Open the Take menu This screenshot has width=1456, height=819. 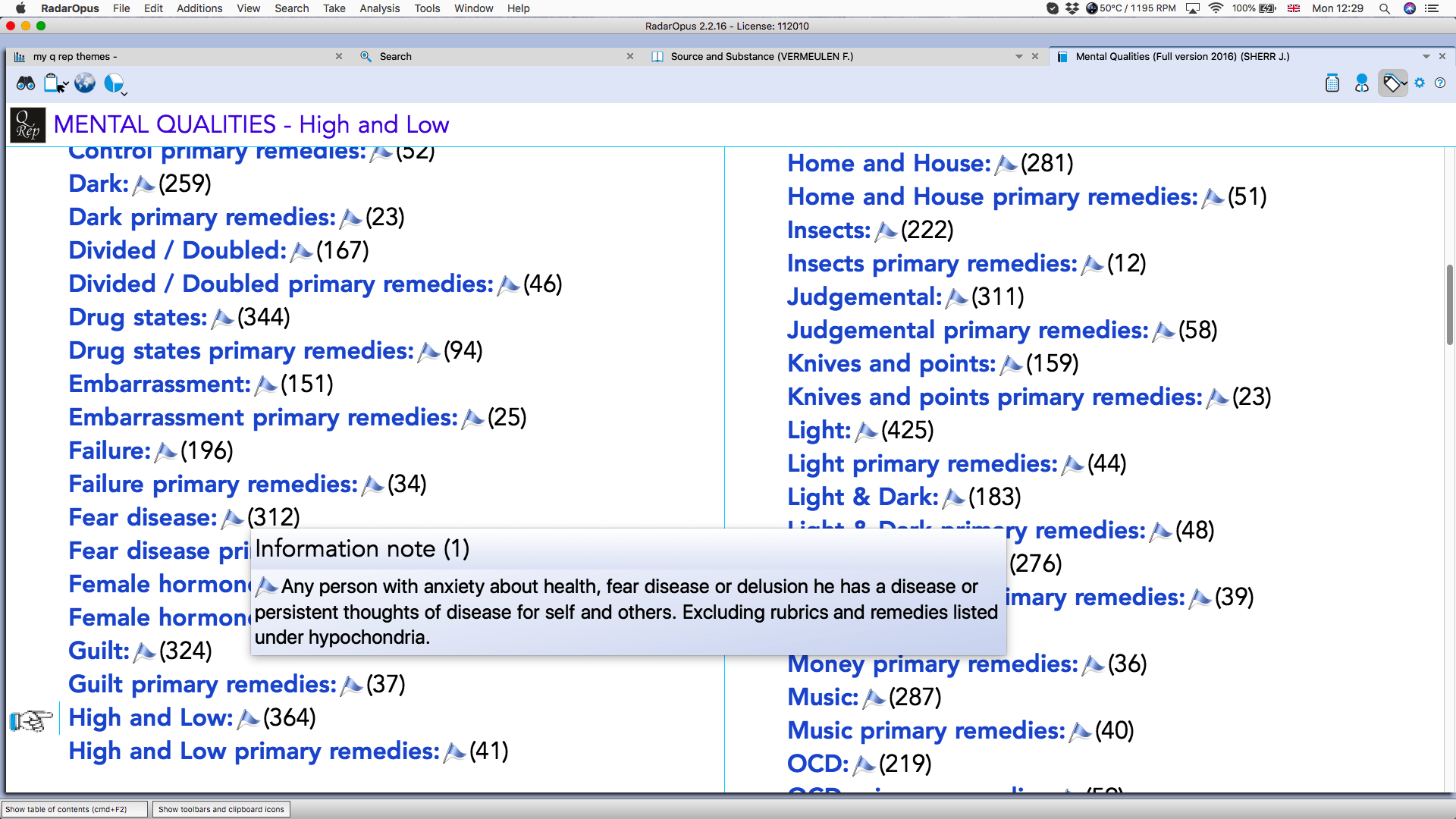(334, 8)
